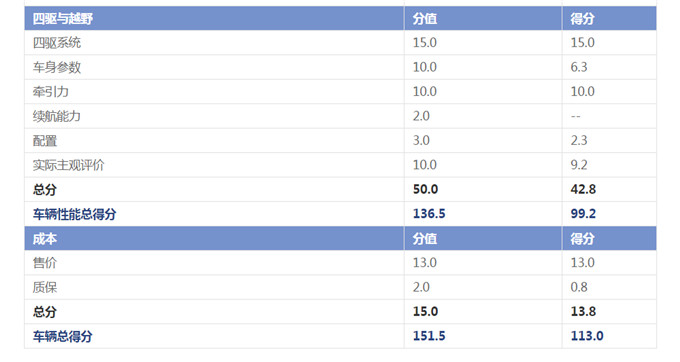Click the 99.2 performance score cell

click(583, 214)
